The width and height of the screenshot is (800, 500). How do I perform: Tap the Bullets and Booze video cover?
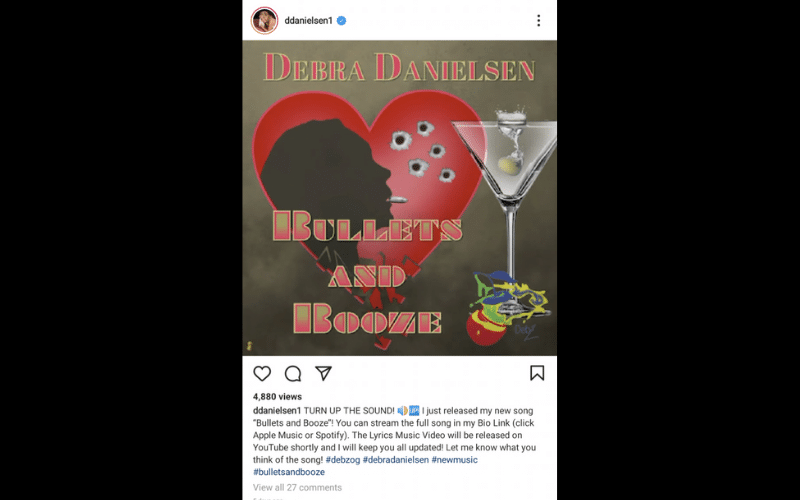399,198
